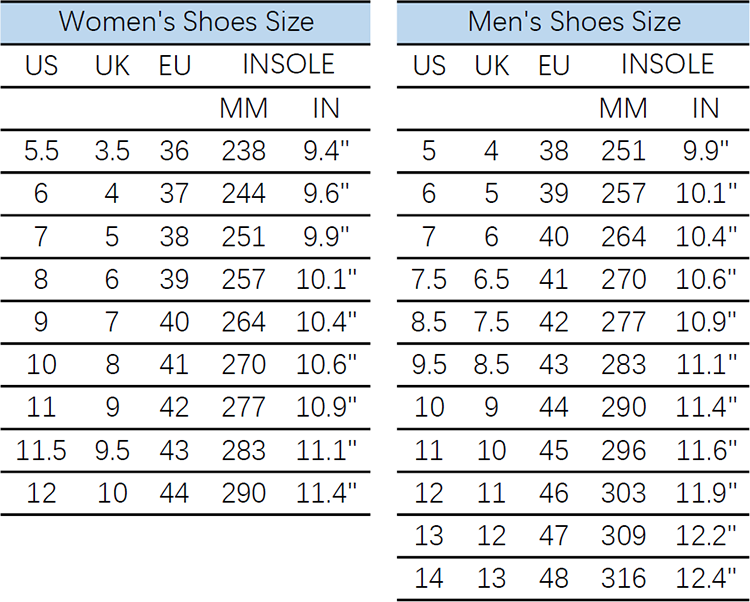Click men's insole value 316 mm
750x602 pixels.
623,578
